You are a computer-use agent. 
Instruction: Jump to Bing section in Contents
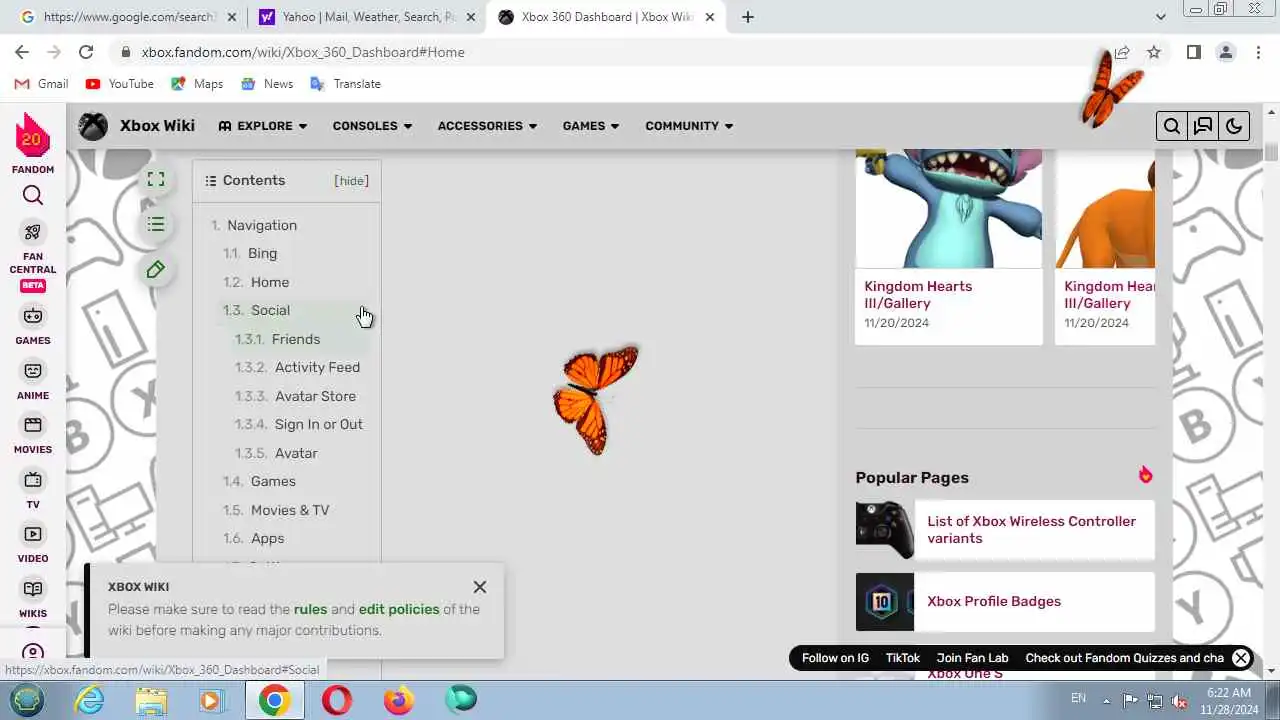(262, 254)
